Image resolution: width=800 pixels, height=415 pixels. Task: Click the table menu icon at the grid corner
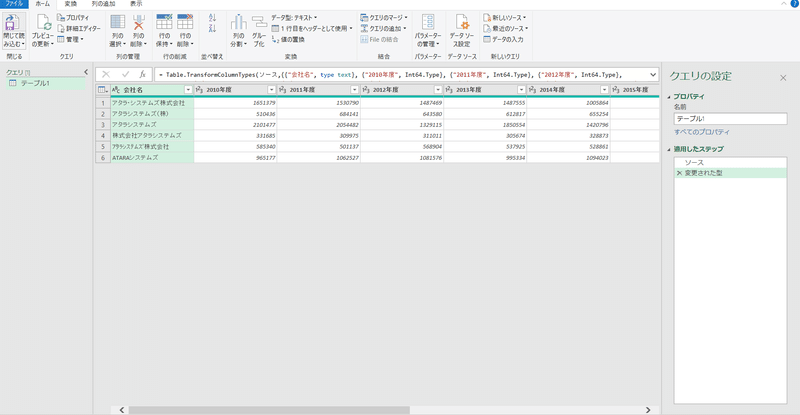click(103, 90)
